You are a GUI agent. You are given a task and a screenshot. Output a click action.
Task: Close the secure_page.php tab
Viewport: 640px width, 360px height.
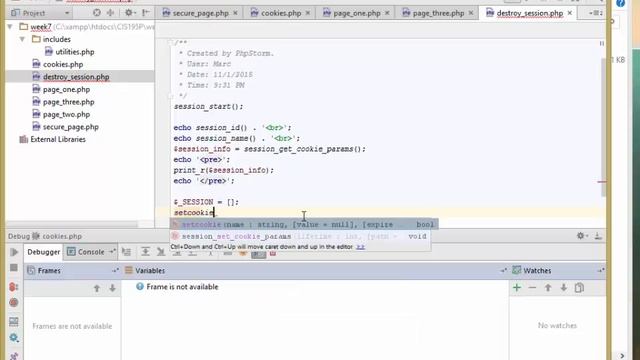tap(236, 13)
